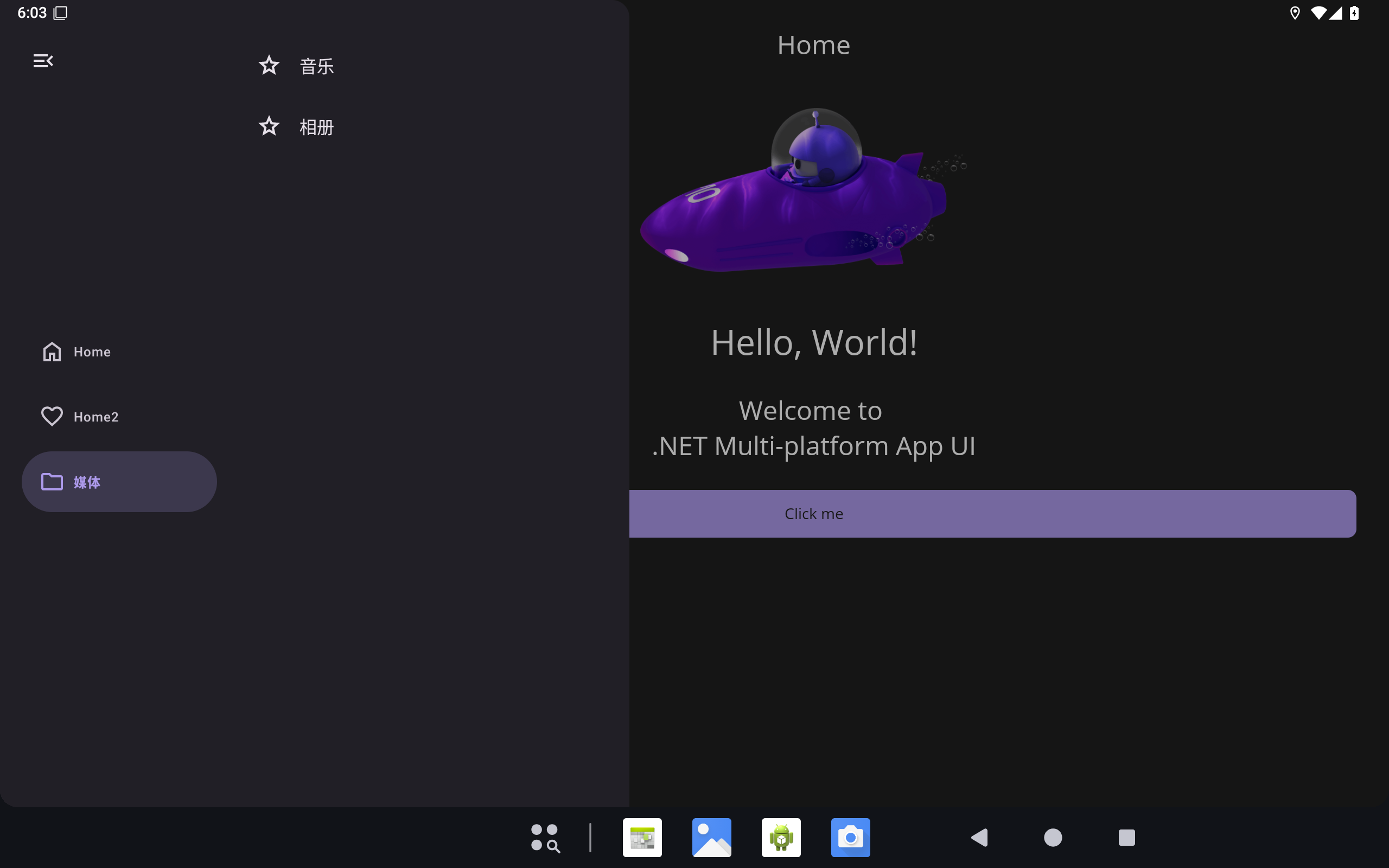Open the Calendar app in the taskbar

point(642,838)
